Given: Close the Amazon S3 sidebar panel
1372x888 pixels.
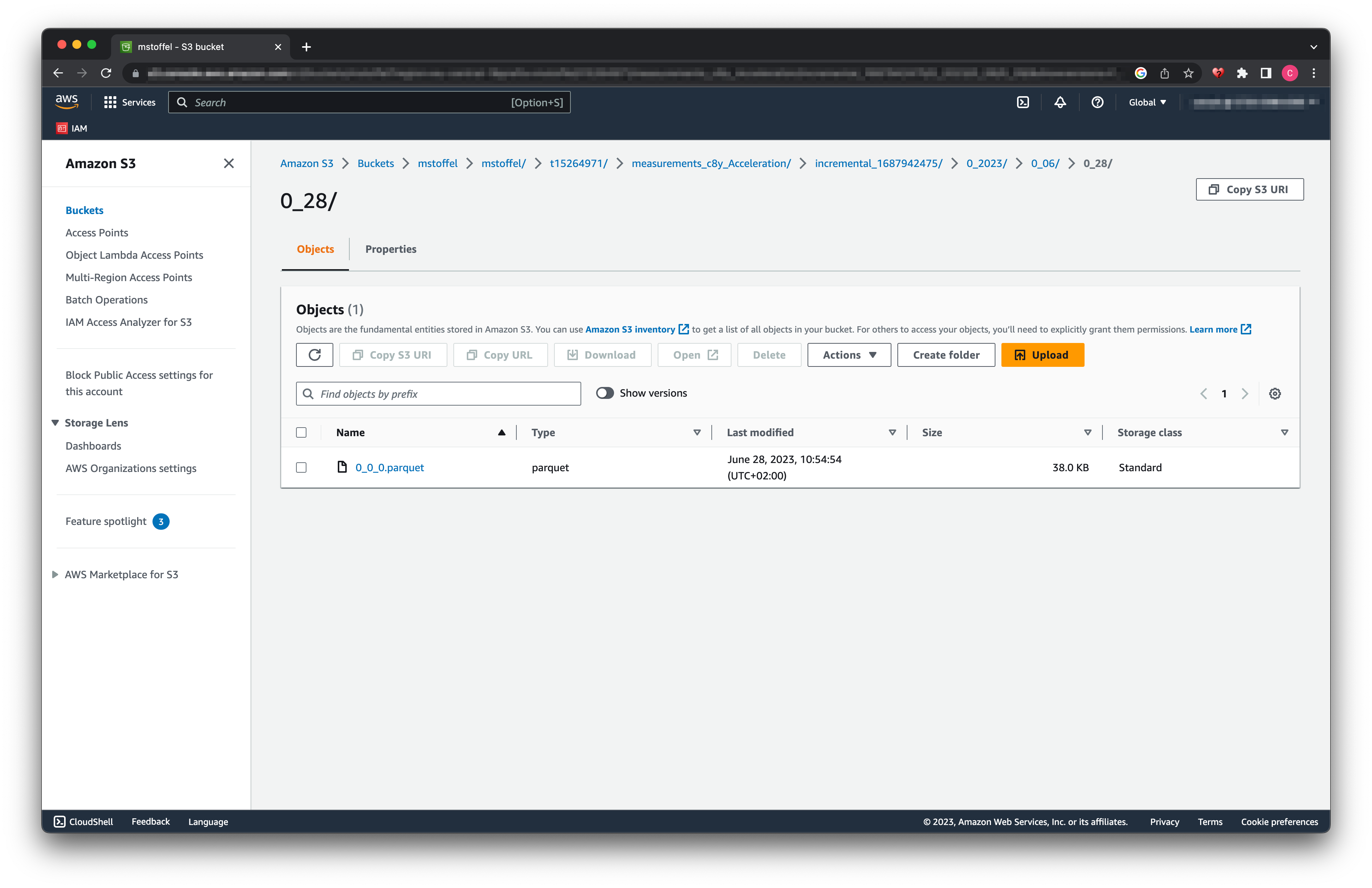Looking at the screenshot, I should [x=229, y=164].
